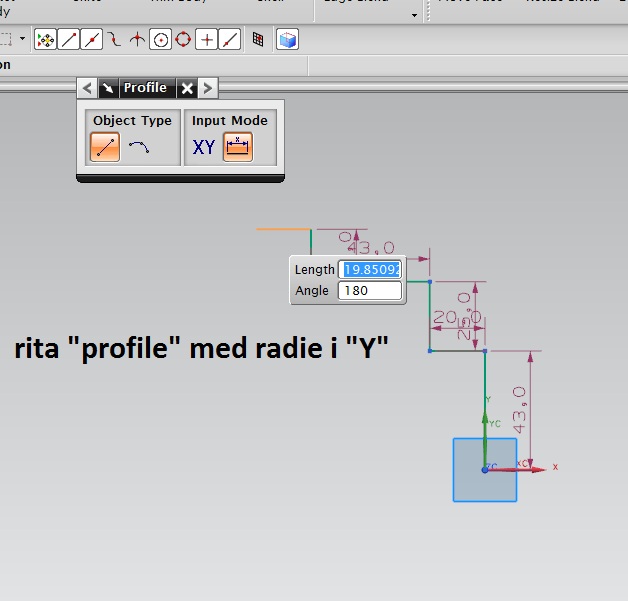Click the blue 3D cube view icon
This screenshot has width=628, height=601.
point(288,39)
